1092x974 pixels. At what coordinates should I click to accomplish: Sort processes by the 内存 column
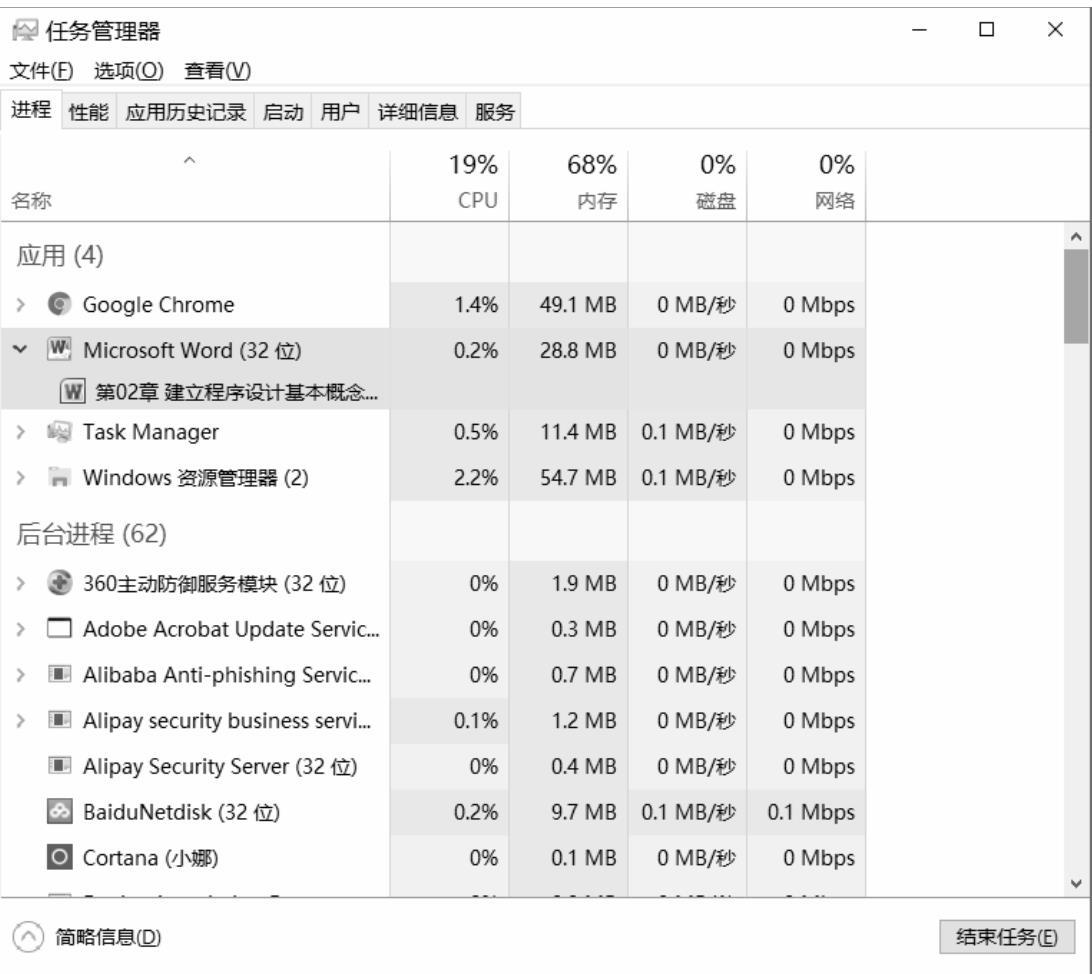coord(568,183)
